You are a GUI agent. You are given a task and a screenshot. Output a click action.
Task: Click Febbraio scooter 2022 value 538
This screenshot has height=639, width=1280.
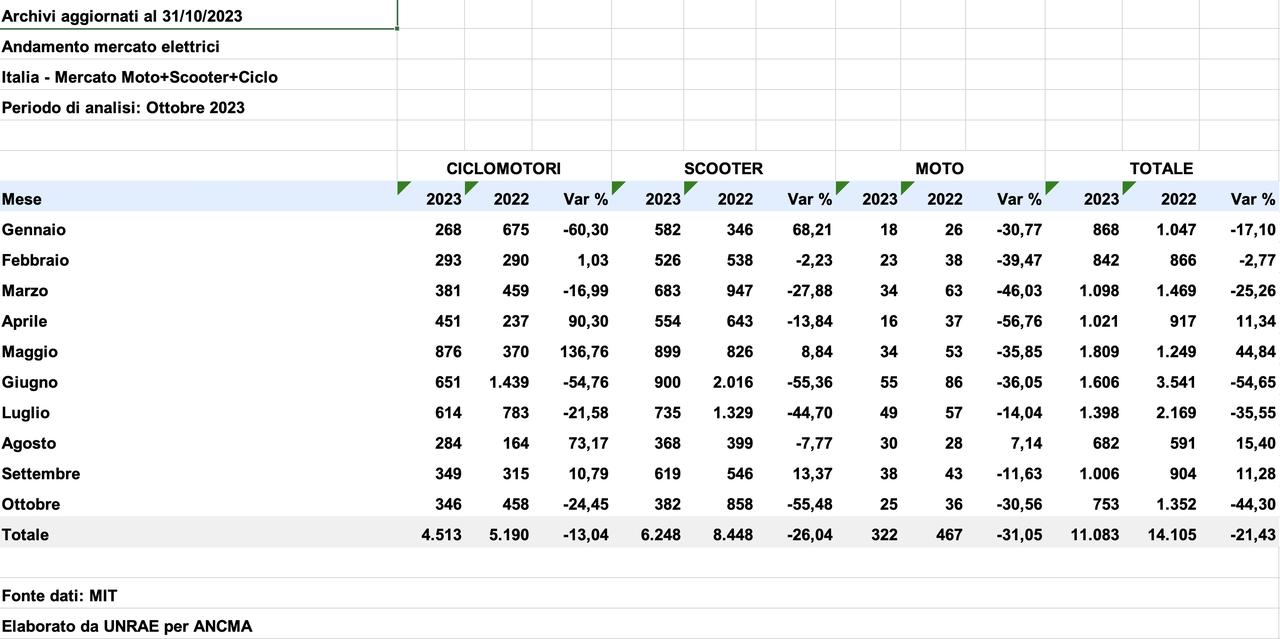coord(739,260)
